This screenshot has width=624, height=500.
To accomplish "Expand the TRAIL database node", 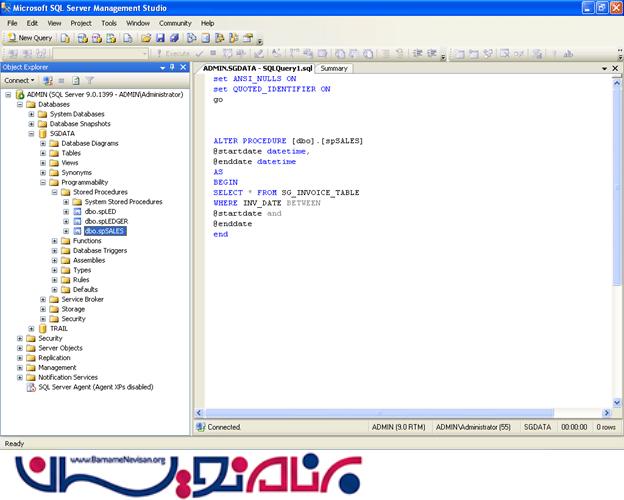I will (x=31, y=329).
